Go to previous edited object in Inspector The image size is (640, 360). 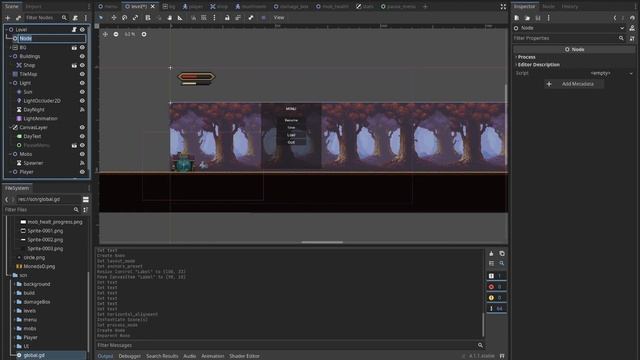(615, 18)
